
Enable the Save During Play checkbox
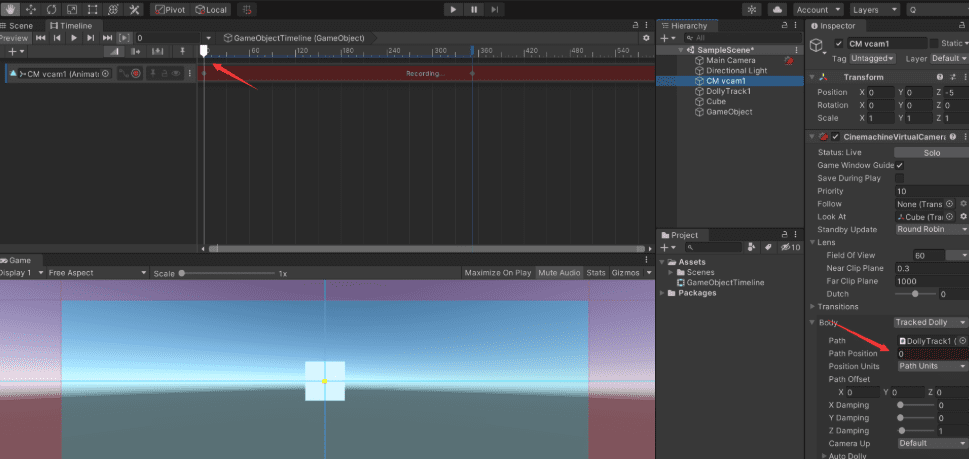coord(899,178)
